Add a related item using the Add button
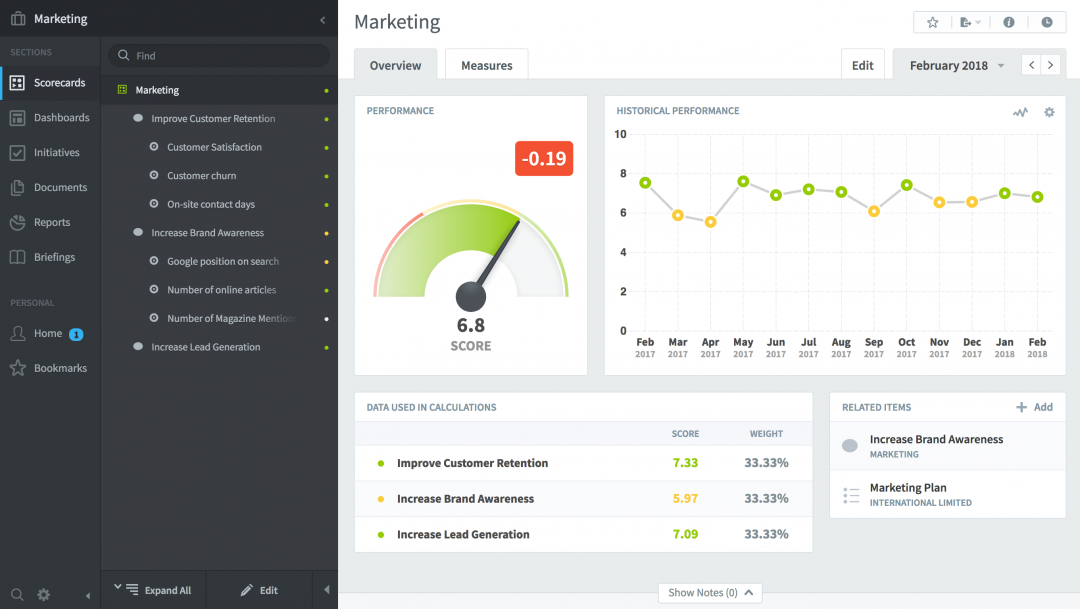 pyautogui.click(x=1033, y=407)
